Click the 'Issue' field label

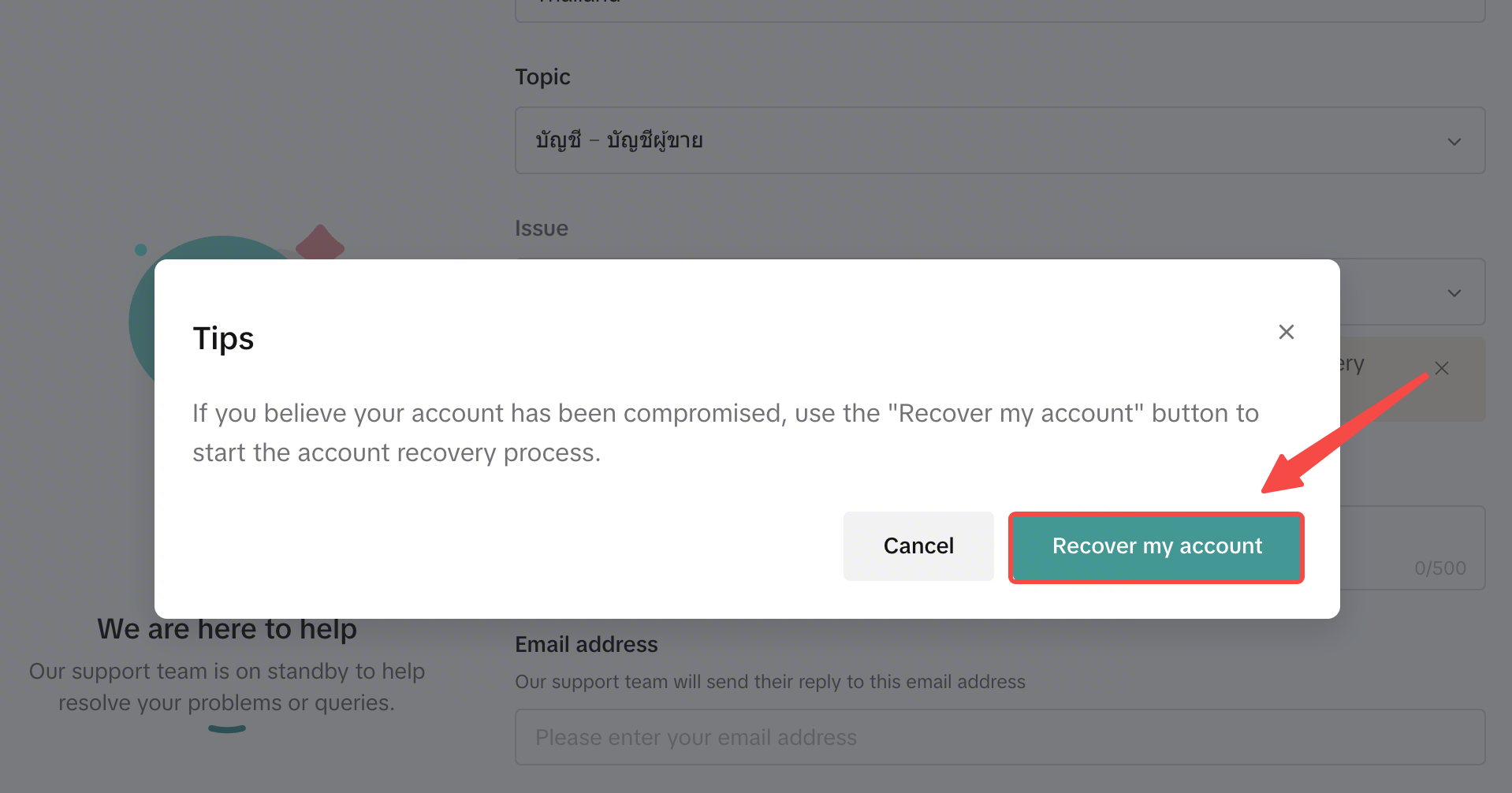(x=541, y=228)
